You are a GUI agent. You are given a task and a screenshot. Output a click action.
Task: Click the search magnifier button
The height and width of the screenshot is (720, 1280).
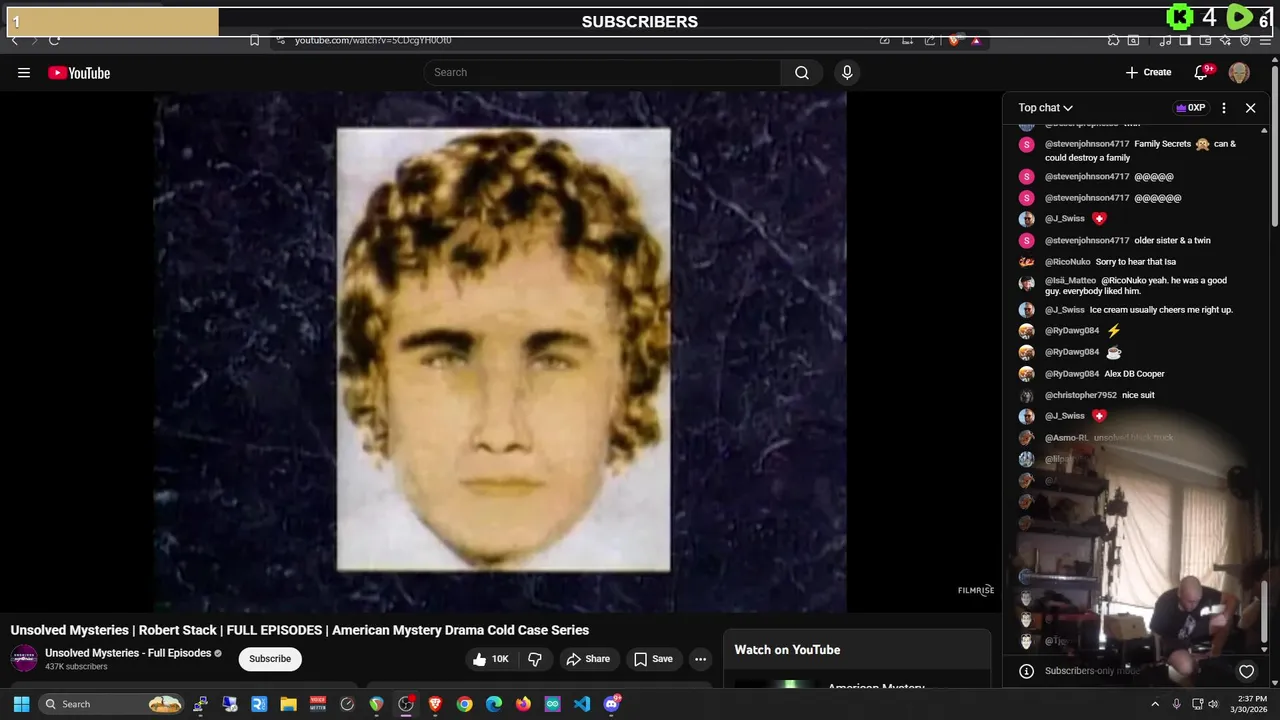(x=802, y=72)
